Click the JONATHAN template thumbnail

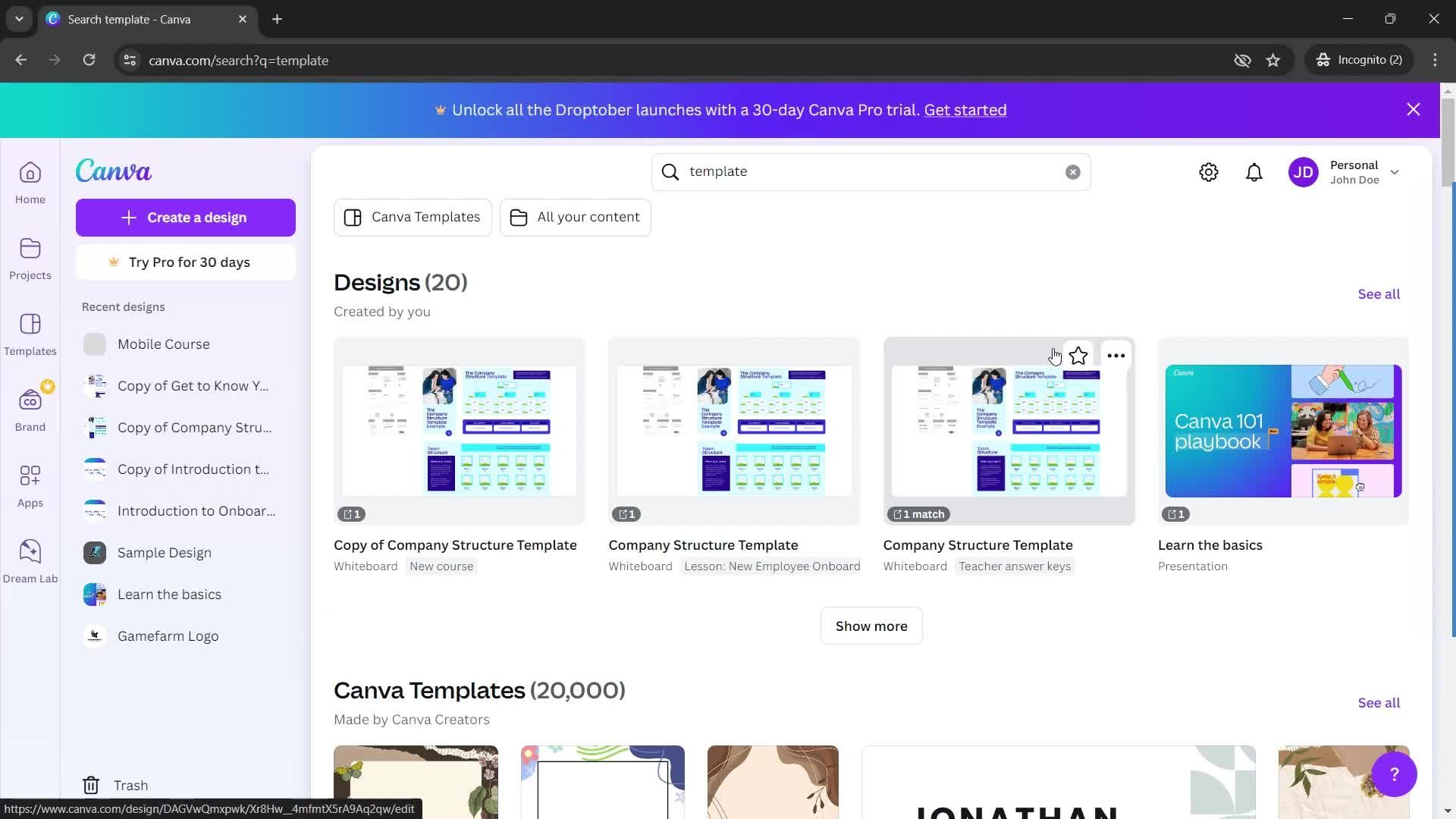(1059, 782)
